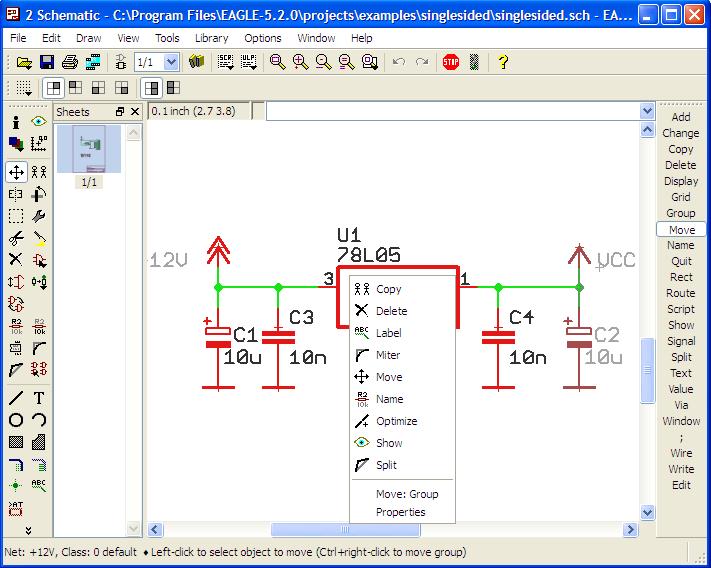
Task: Select the Mark tool icon
Action: (39, 144)
